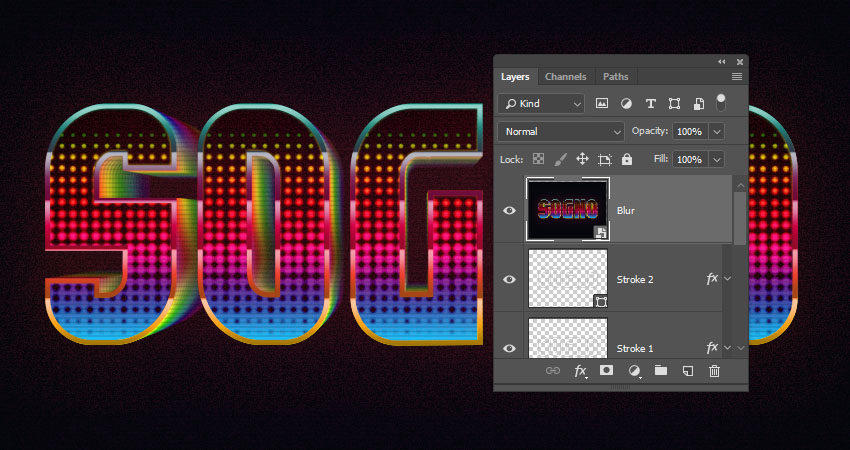Filter for adjustment layers icon
This screenshot has width=850, height=450.
pos(626,104)
